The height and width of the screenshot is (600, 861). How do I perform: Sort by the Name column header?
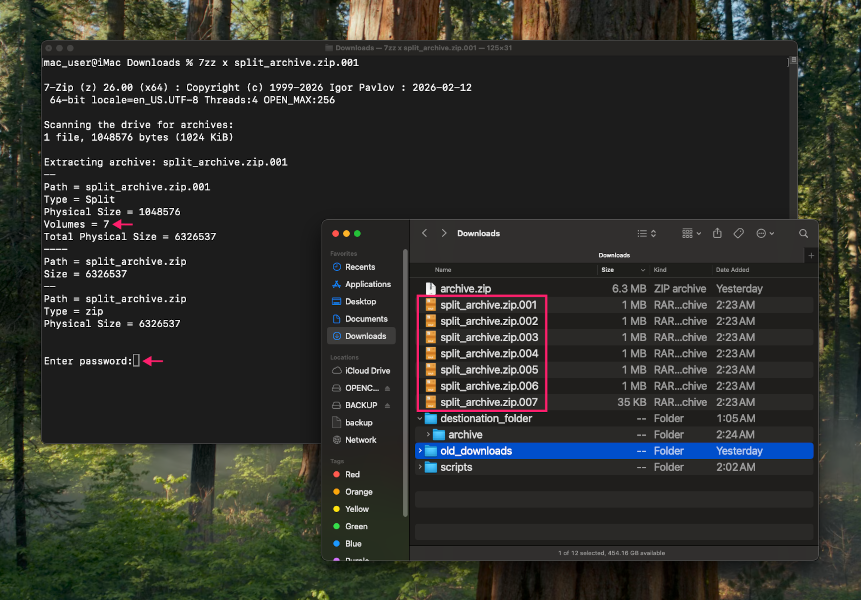(443, 270)
